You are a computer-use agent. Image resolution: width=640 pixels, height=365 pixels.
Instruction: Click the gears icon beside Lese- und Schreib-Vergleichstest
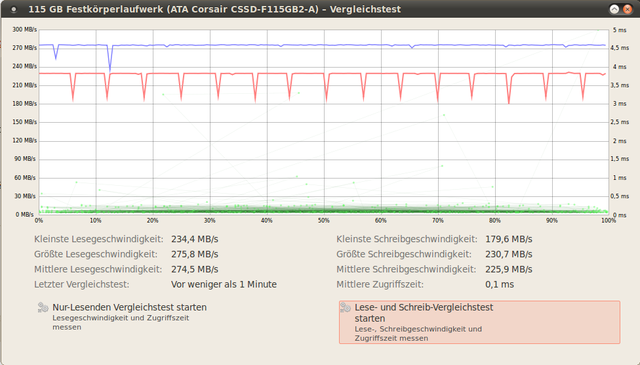click(346, 307)
